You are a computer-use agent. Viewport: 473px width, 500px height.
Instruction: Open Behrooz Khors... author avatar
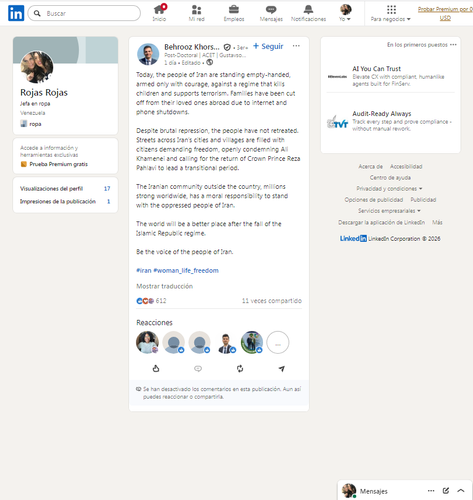pyautogui.click(x=148, y=54)
